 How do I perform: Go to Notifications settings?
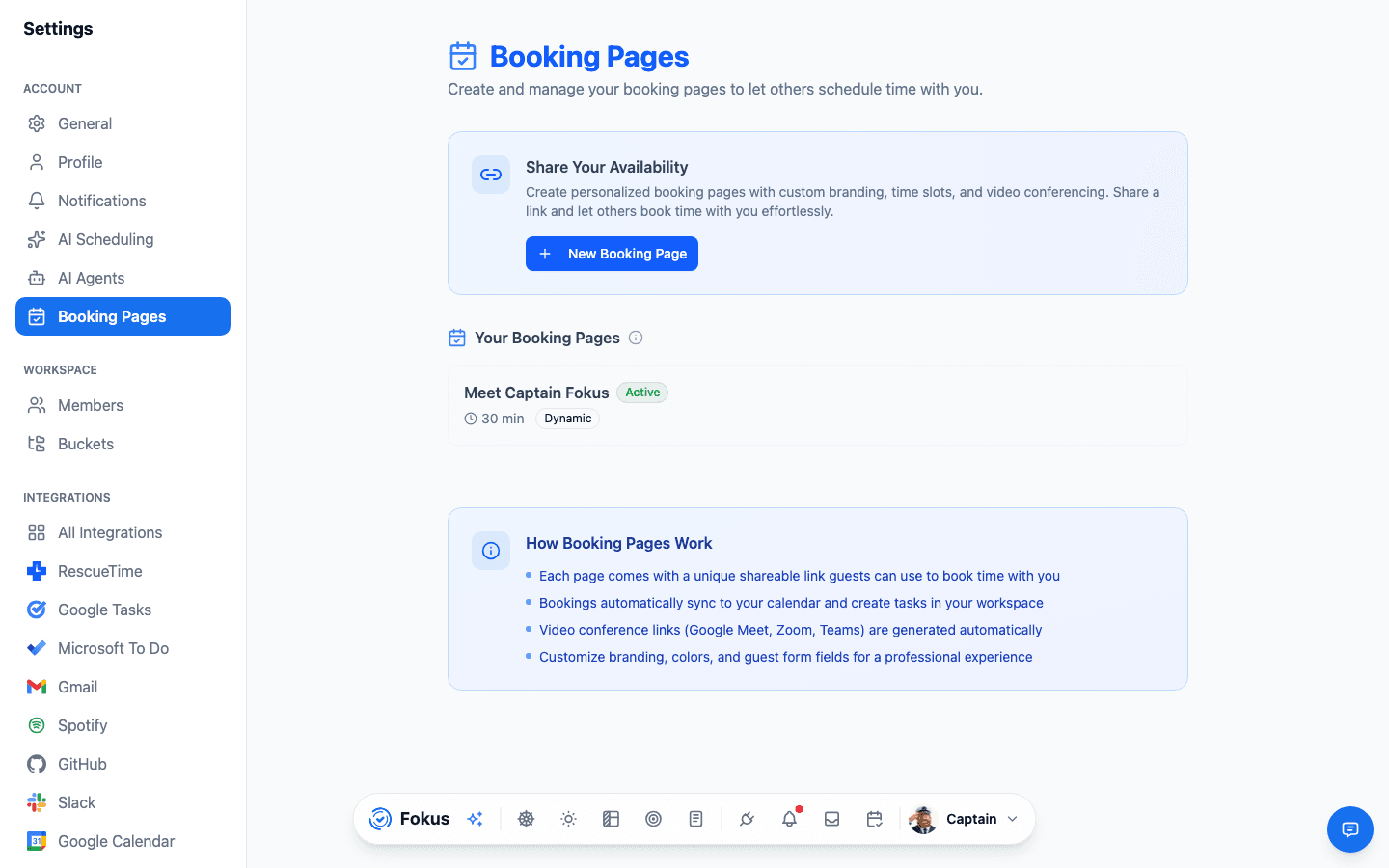point(123,201)
